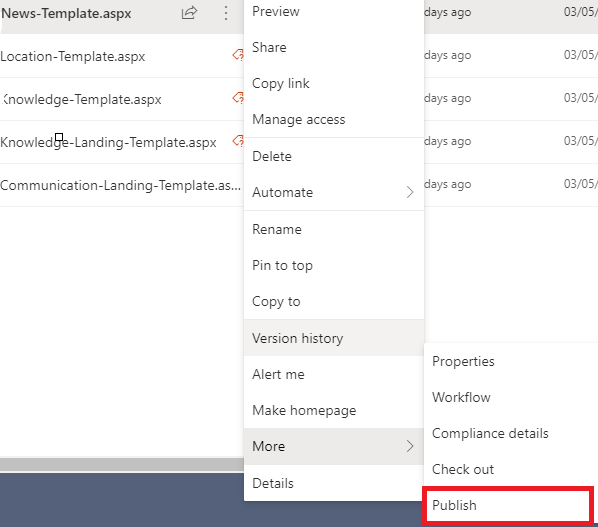Select Pin to top in the menu
Screen dimensions: 598x527
[334, 265]
